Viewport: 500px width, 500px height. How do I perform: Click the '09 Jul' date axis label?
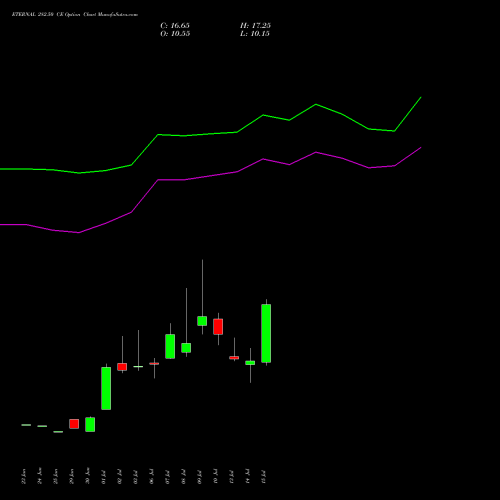click(200, 477)
